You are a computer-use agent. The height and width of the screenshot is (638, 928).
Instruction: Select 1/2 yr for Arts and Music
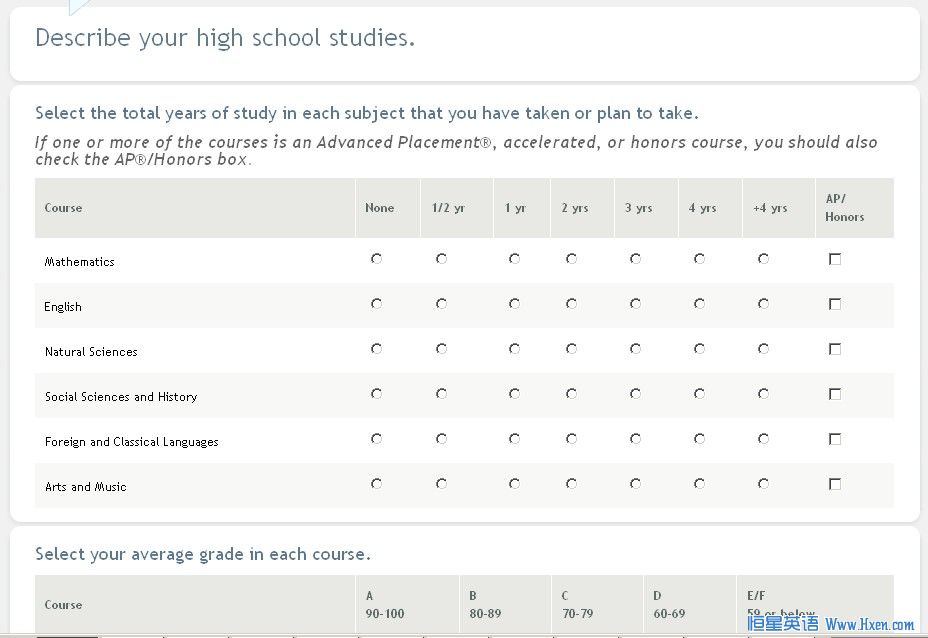pyautogui.click(x=441, y=484)
